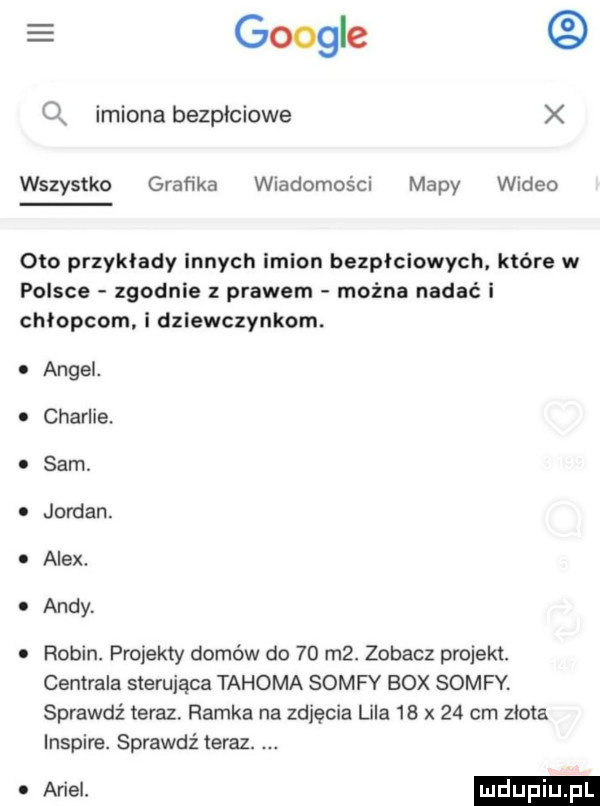The width and height of the screenshot is (600, 806).
Task: Switch to the Wiadomości tab
Action: point(313,184)
